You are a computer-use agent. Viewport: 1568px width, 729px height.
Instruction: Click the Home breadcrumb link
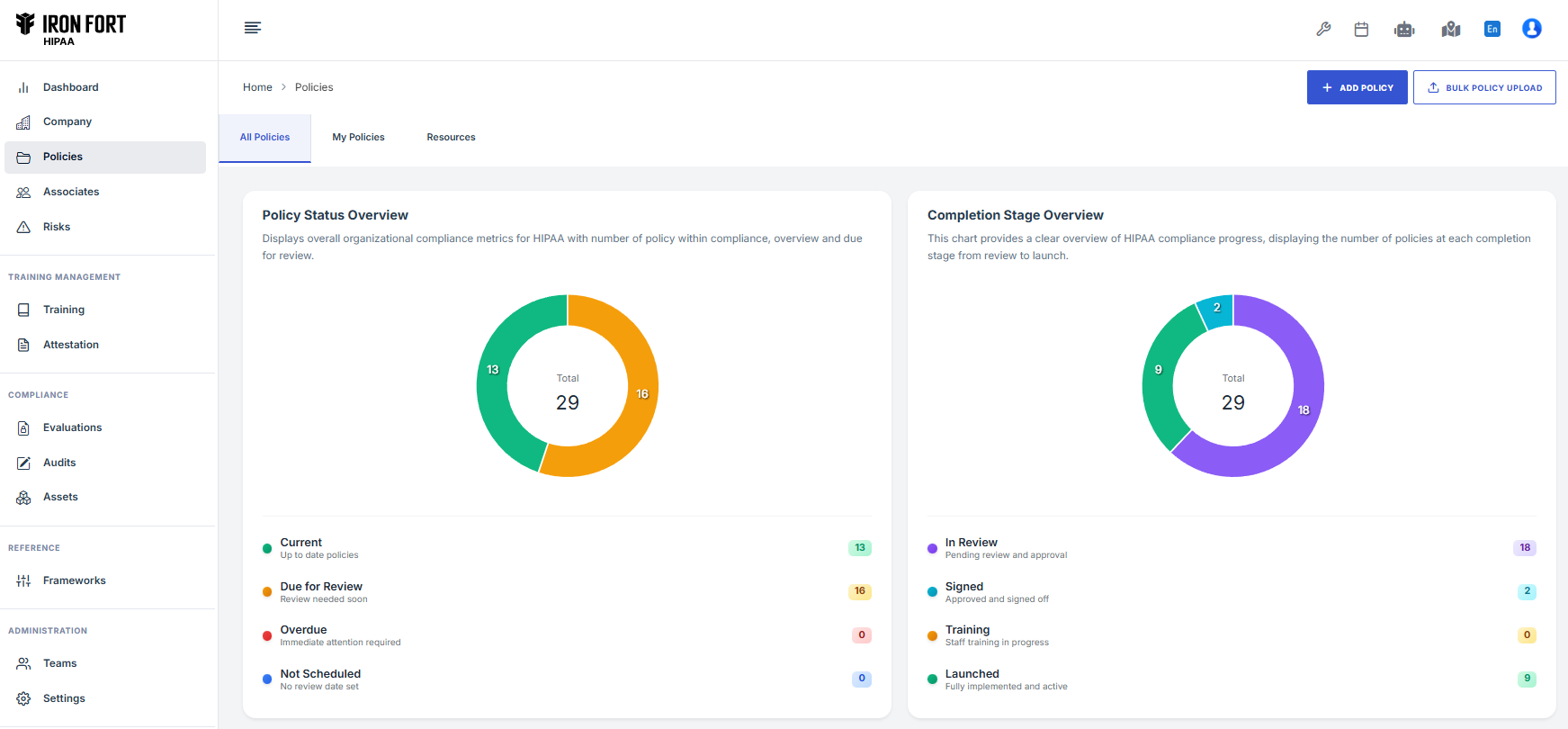point(257,87)
